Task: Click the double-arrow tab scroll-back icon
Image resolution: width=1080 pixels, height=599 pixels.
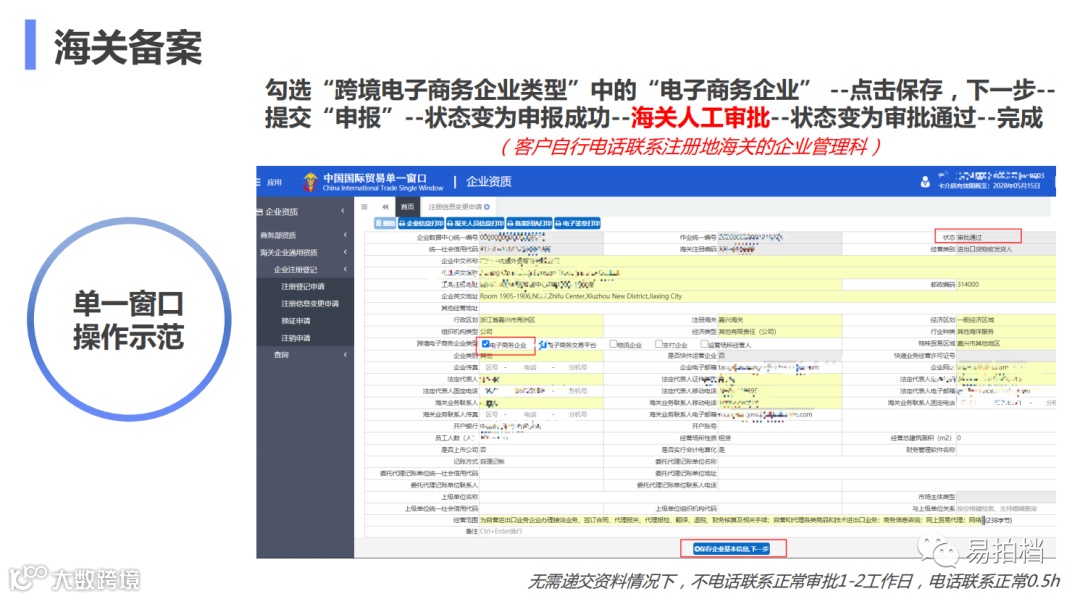Action: 385,207
